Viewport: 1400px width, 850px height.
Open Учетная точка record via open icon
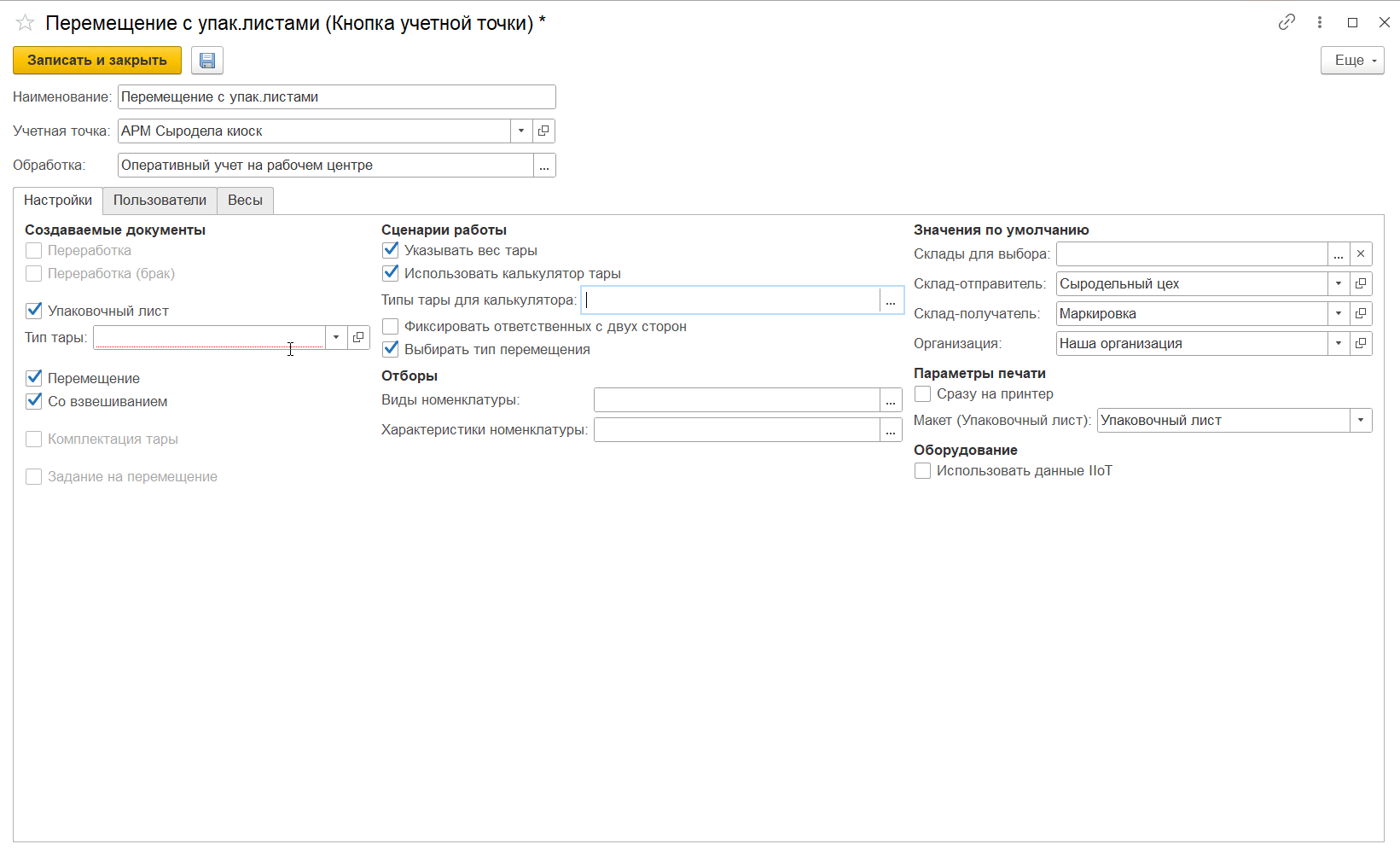point(543,131)
